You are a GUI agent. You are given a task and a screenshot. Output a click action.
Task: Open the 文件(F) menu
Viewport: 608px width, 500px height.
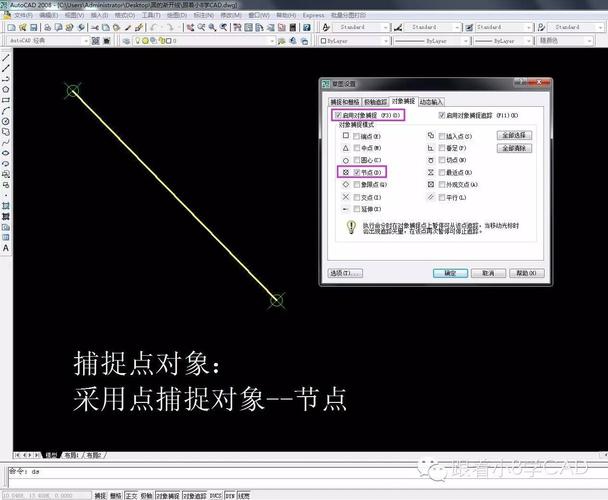click(23, 15)
